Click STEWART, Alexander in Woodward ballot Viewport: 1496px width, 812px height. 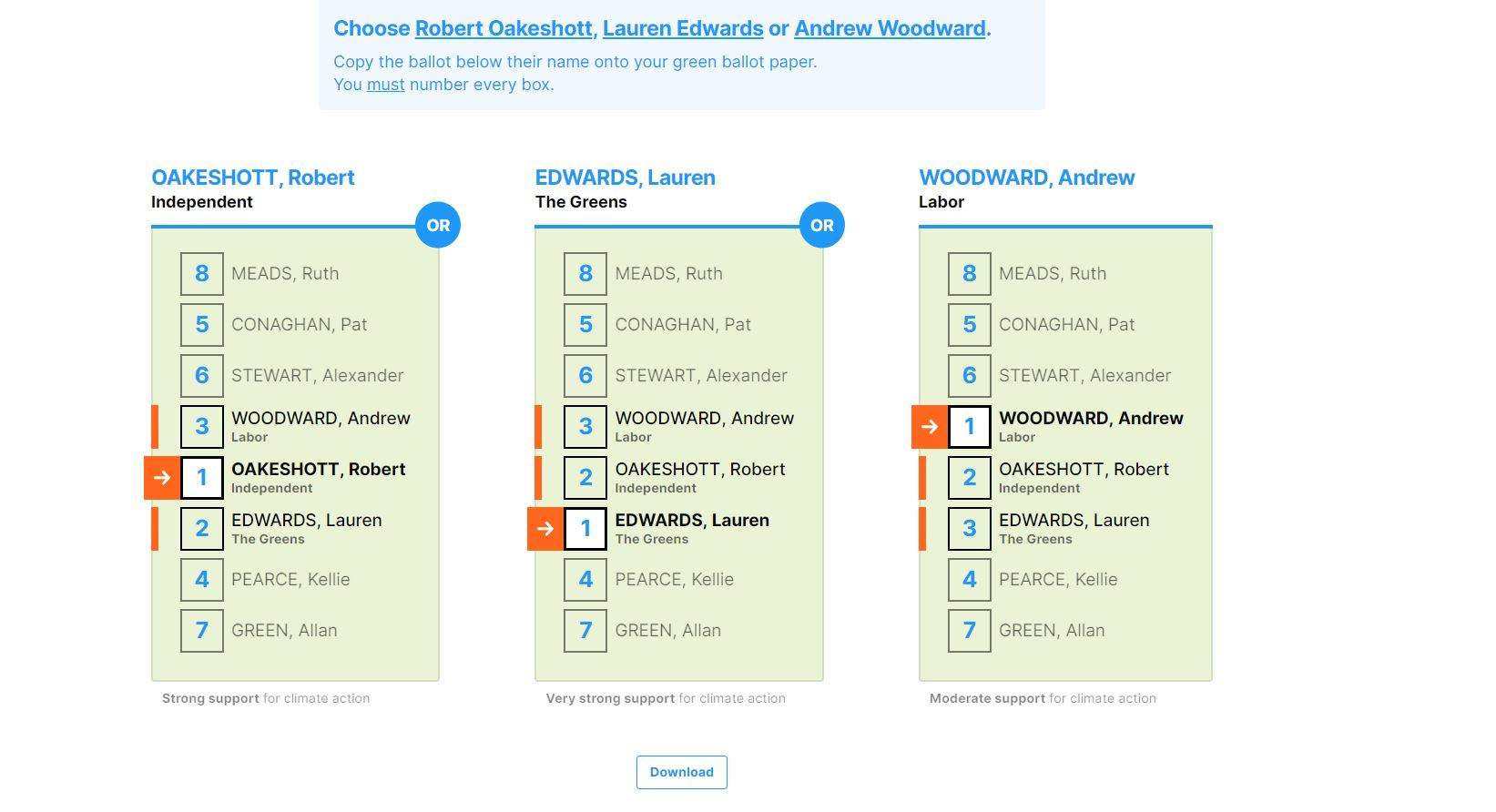click(1084, 376)
